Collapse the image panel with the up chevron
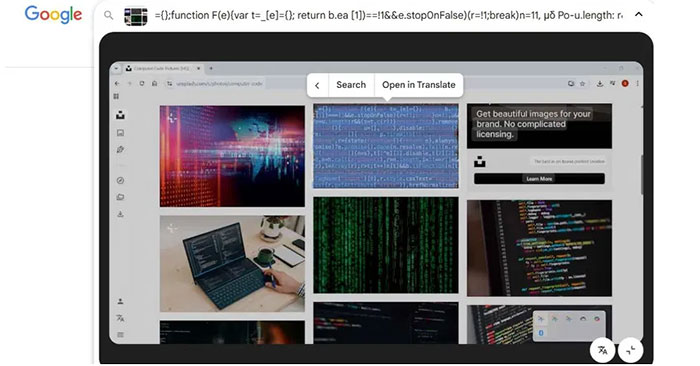 pyautogui.click(x=639, y=14)
